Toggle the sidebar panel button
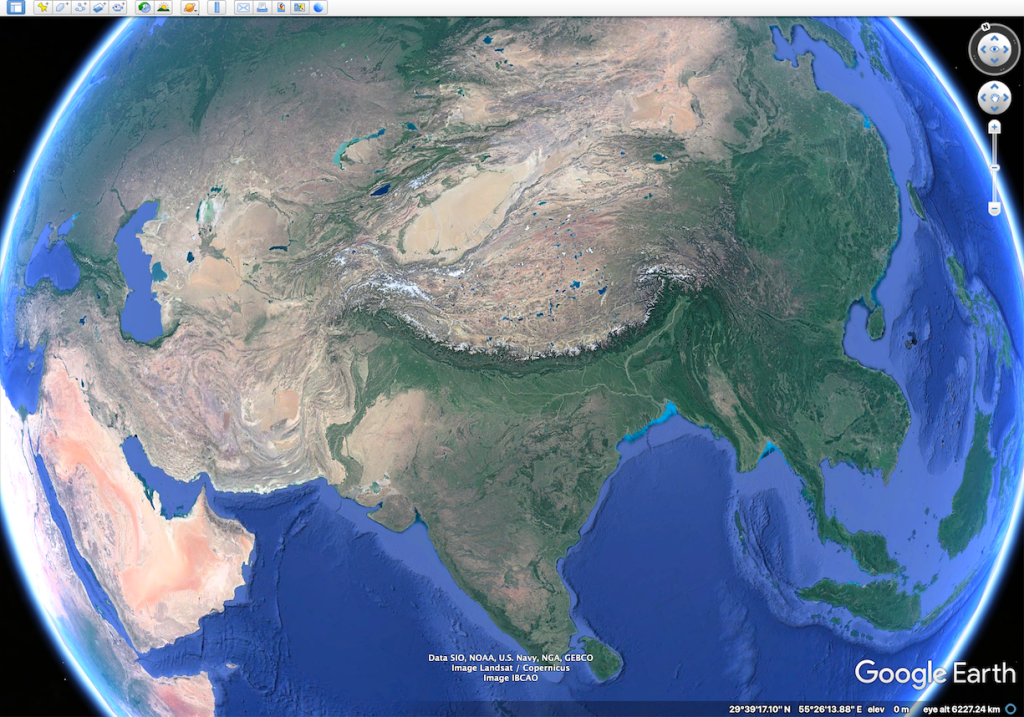 pos(16,7)
